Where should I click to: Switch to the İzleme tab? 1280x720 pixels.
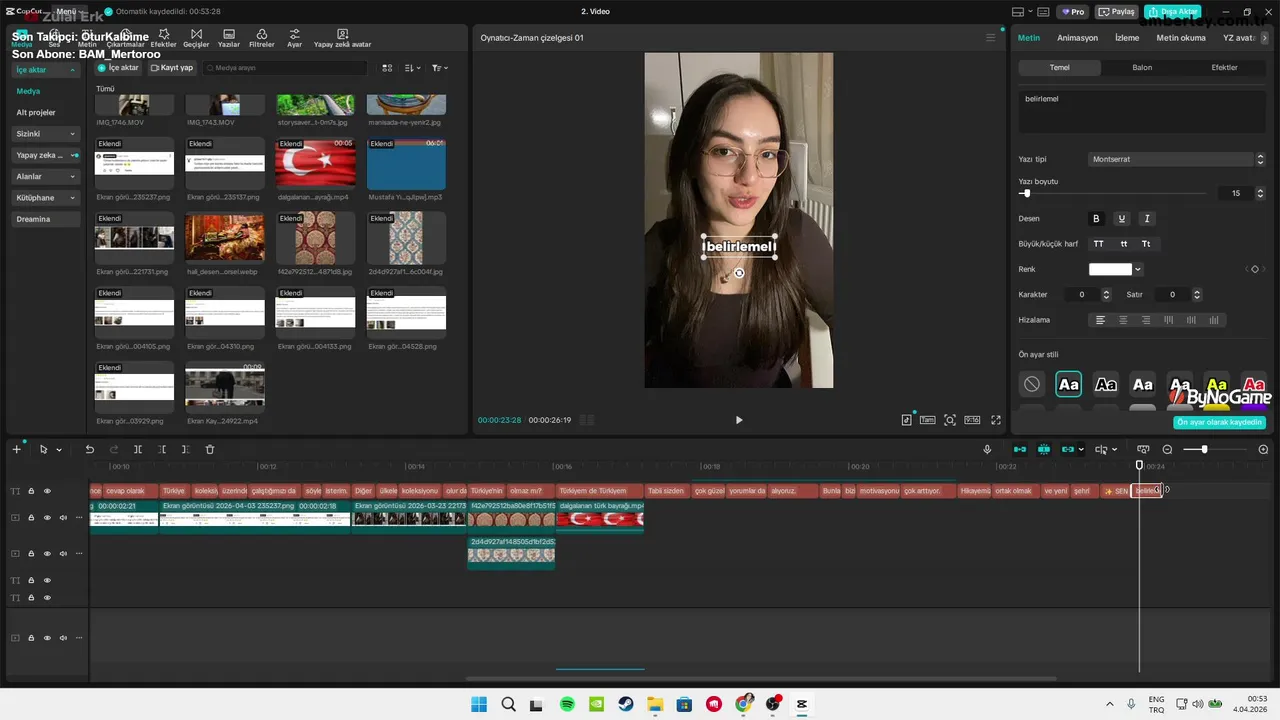click(1127, 38)
